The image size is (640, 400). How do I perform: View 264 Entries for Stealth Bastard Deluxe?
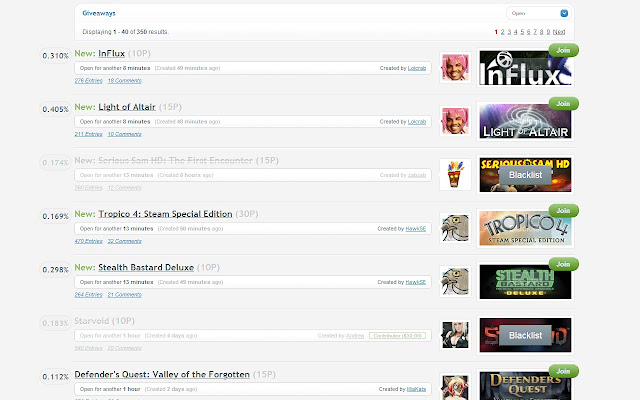point(89,294)
